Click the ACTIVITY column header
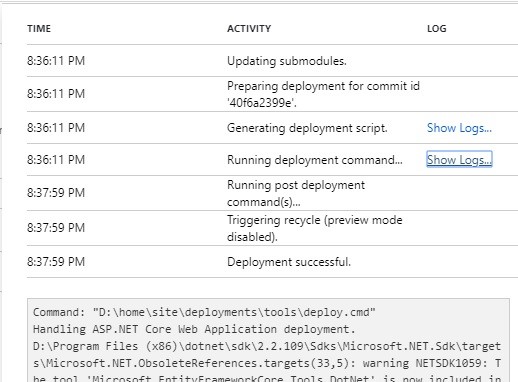Viewport: 518px width, 382px height. 249,29
